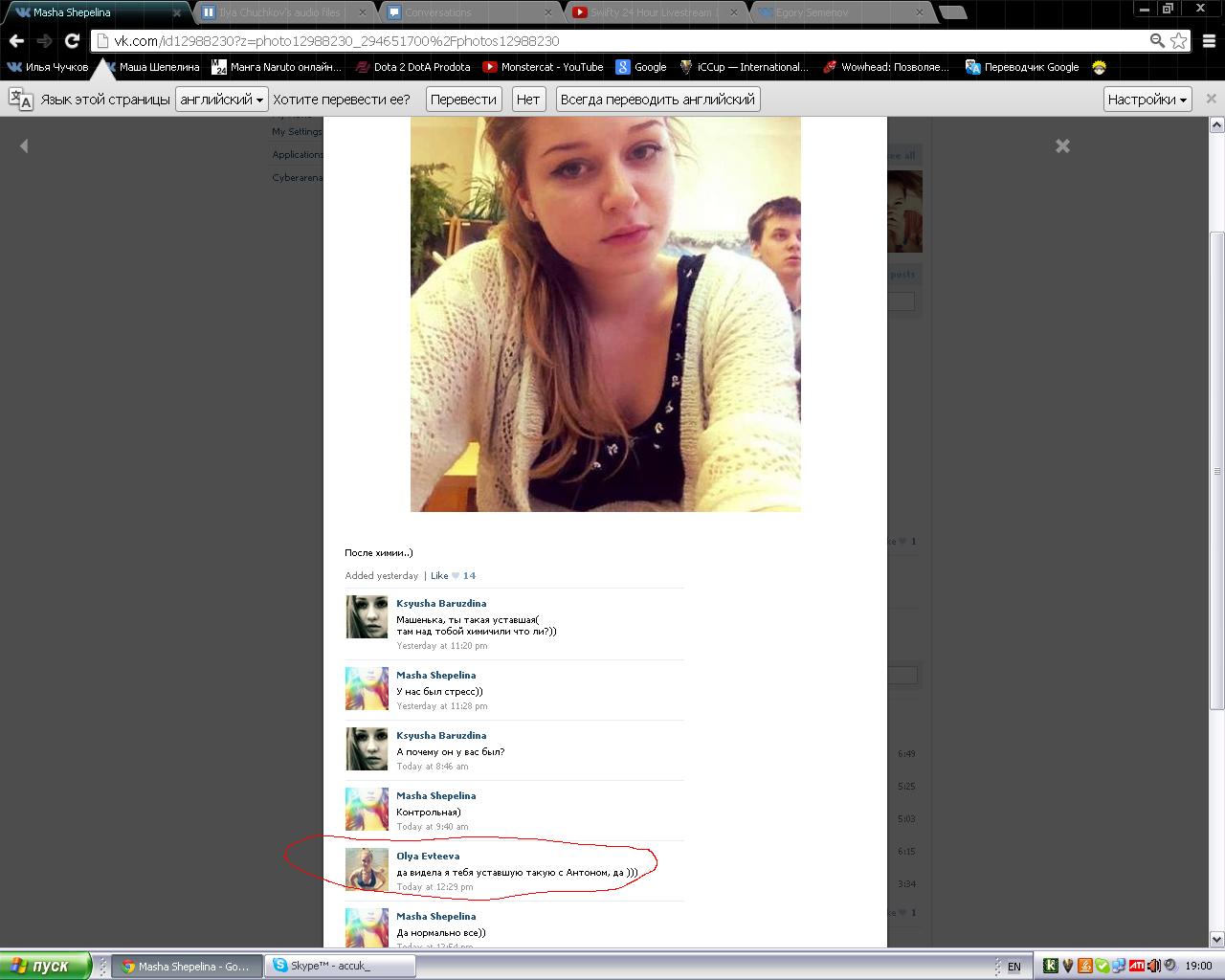Screen dimensions: 1225x980
Task: Open Dota 2 DotA Prodota bookmark
Action: coord(412,67)
